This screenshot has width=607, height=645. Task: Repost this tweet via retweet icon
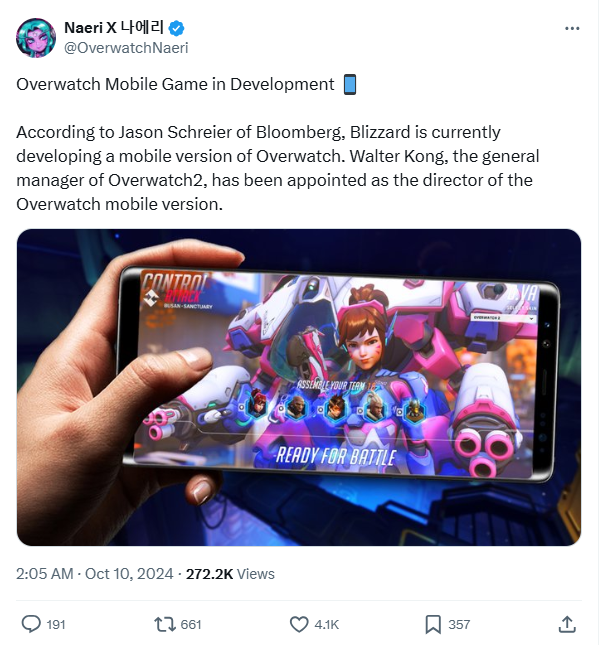[164, 624]
